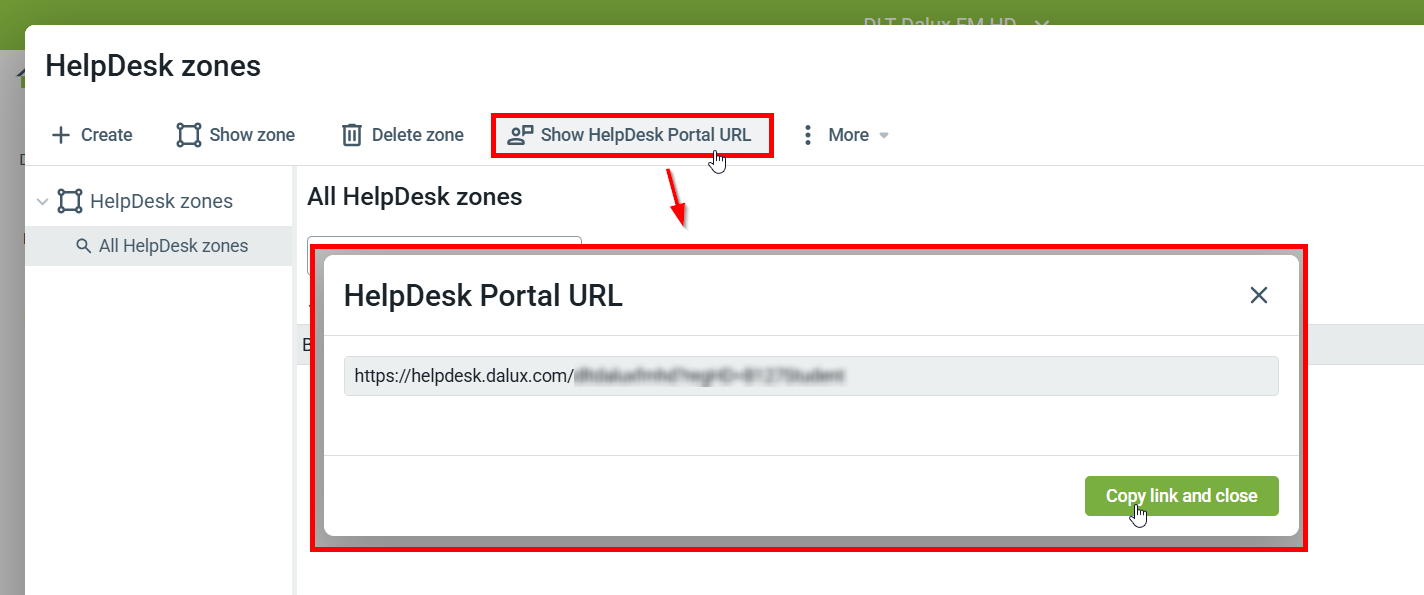Click the helpdesk.dalux.com URL field
The height and width of the screenshot is (595, 1424).
point(811,376)
